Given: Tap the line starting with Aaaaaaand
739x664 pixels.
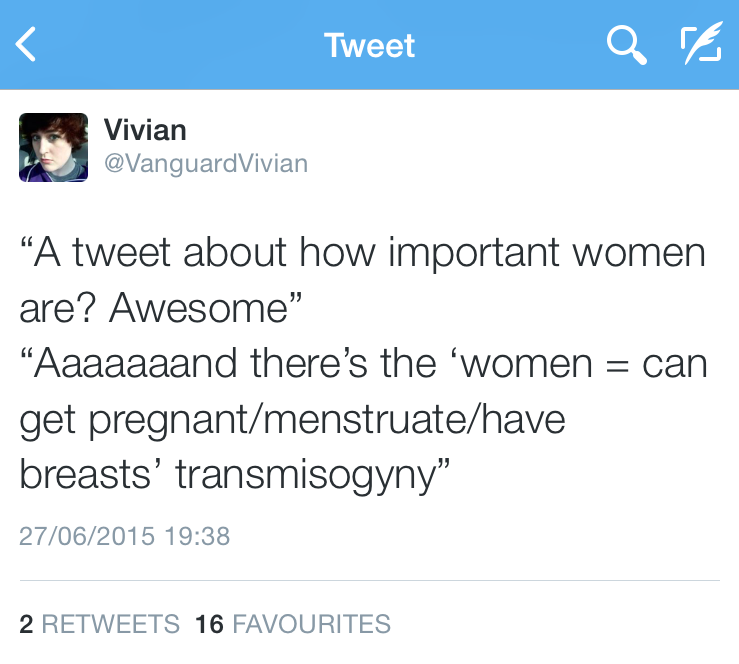Looking at the screenshot, I should (362, 364).
